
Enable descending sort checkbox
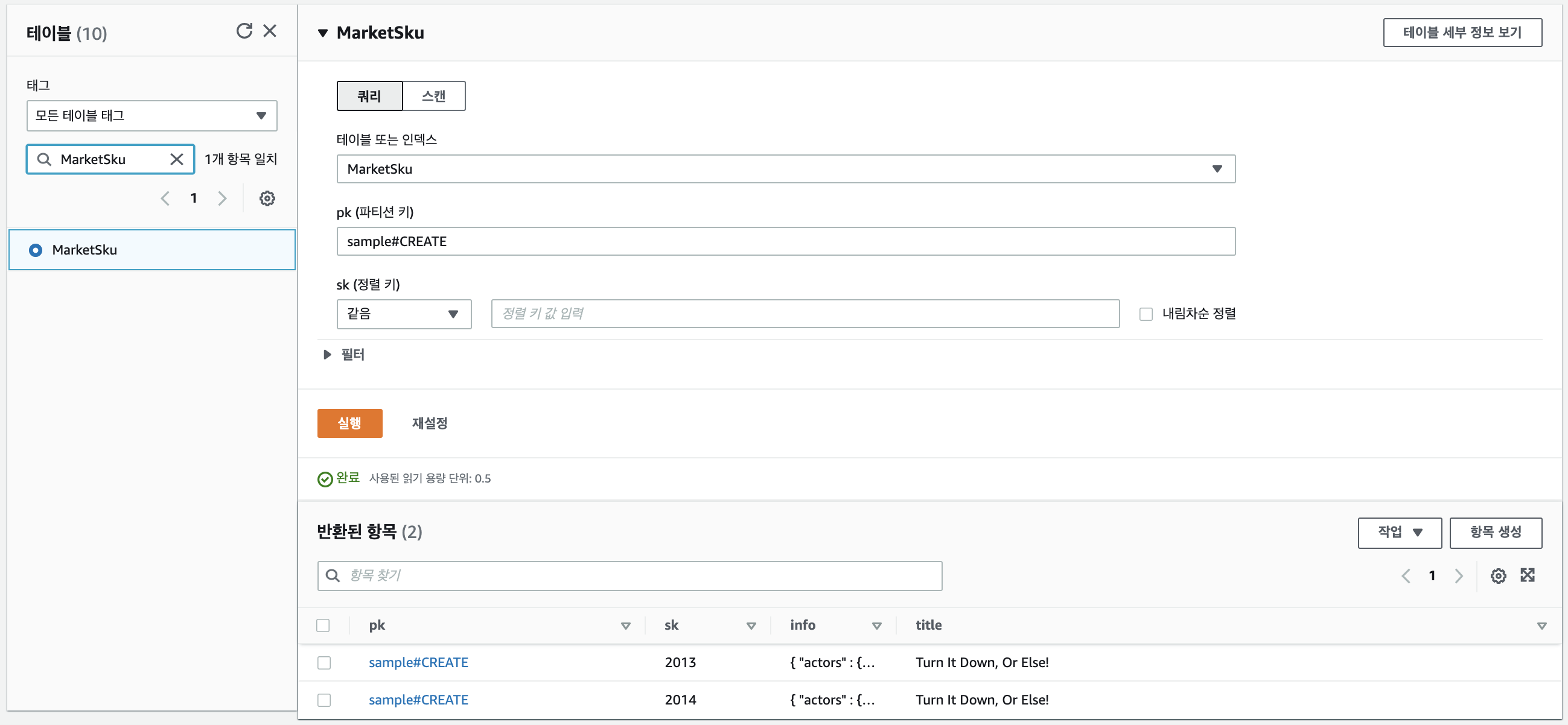1146,314
